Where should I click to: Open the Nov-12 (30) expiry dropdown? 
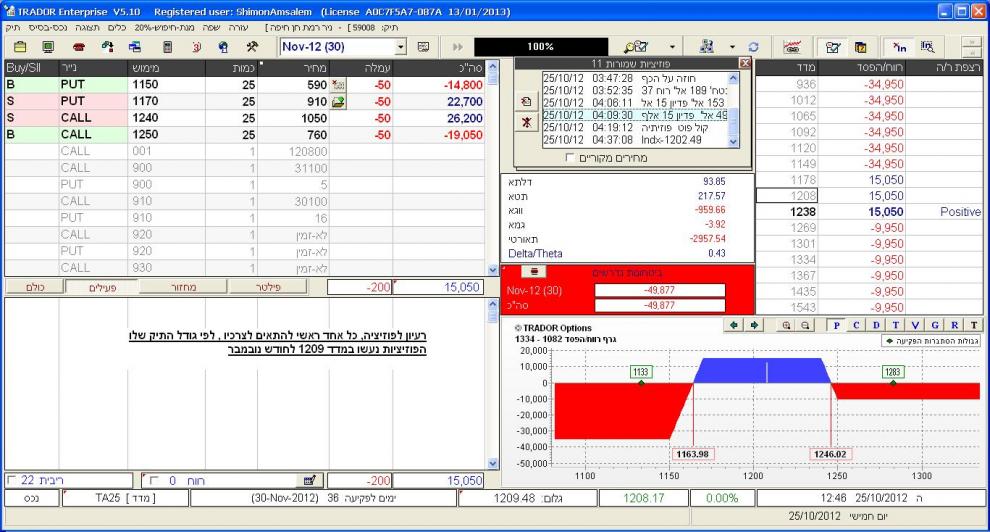coord(402,47)
